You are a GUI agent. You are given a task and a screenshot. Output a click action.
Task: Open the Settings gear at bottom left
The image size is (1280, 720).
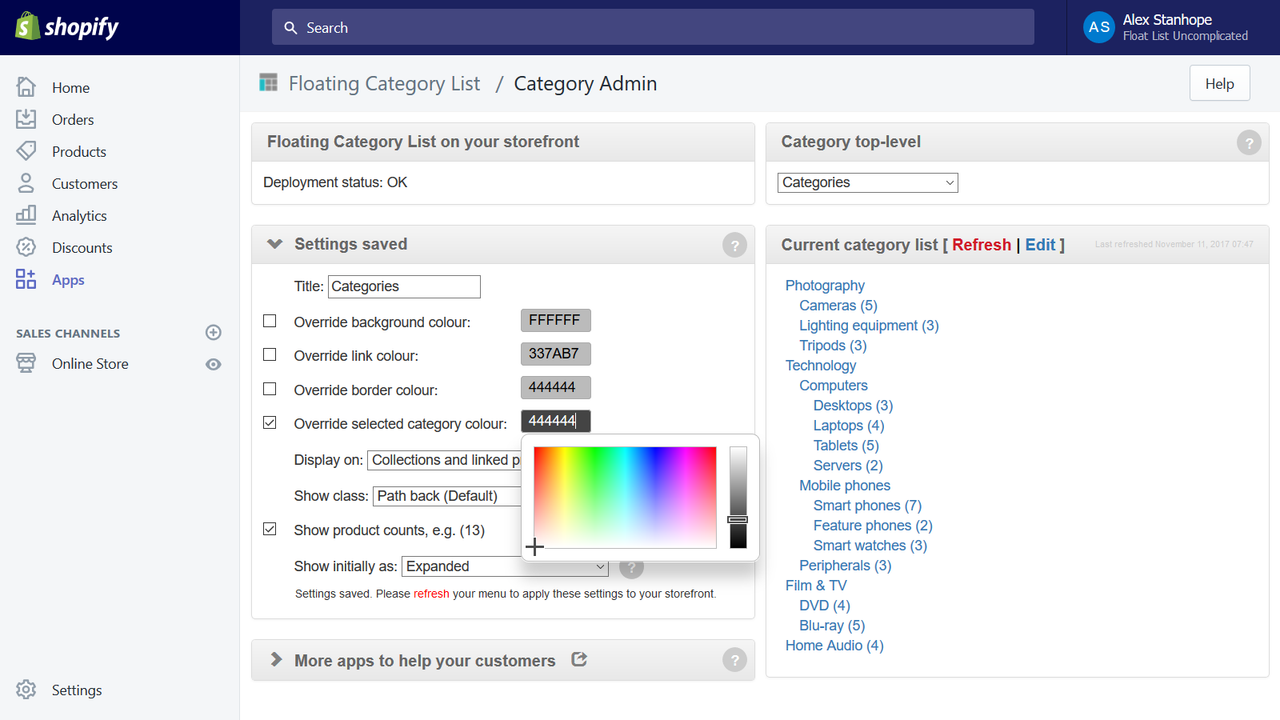click(28, 690)
